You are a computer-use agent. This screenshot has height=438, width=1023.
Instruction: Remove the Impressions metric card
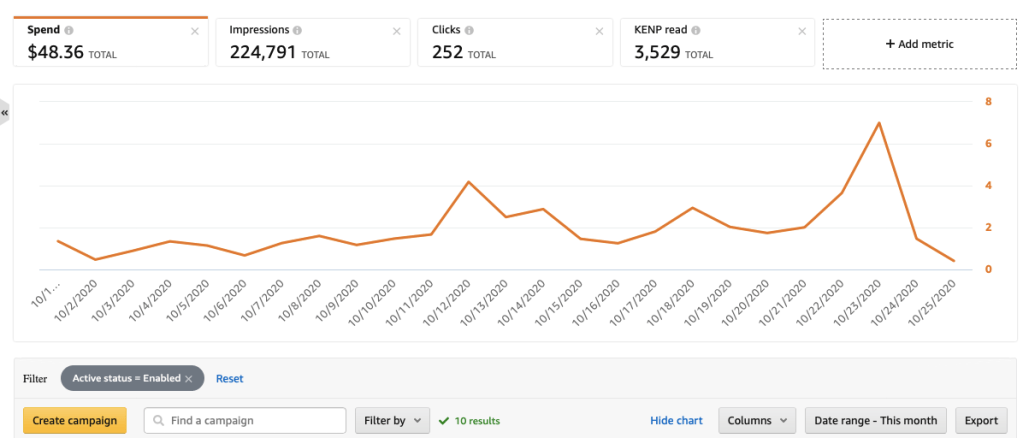coord(396,31)
